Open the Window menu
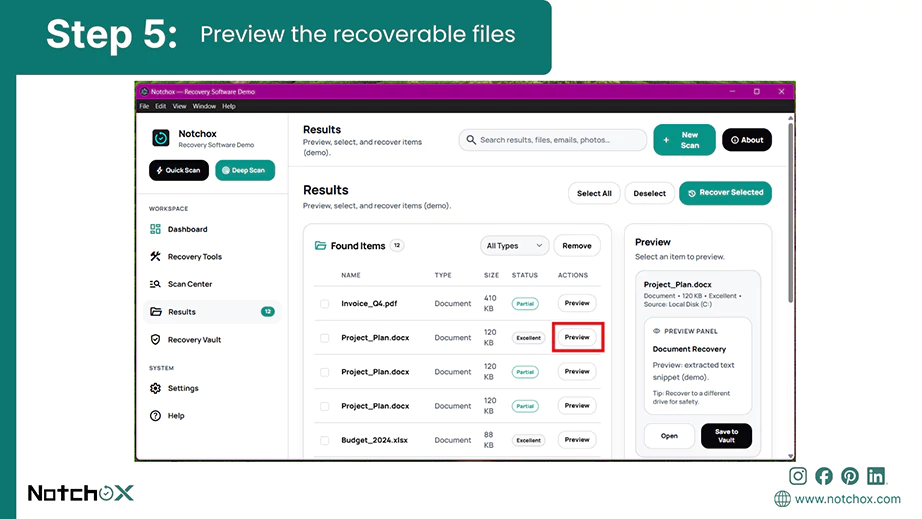The height and width of the screenshot is (519, 922). point(204,106)
